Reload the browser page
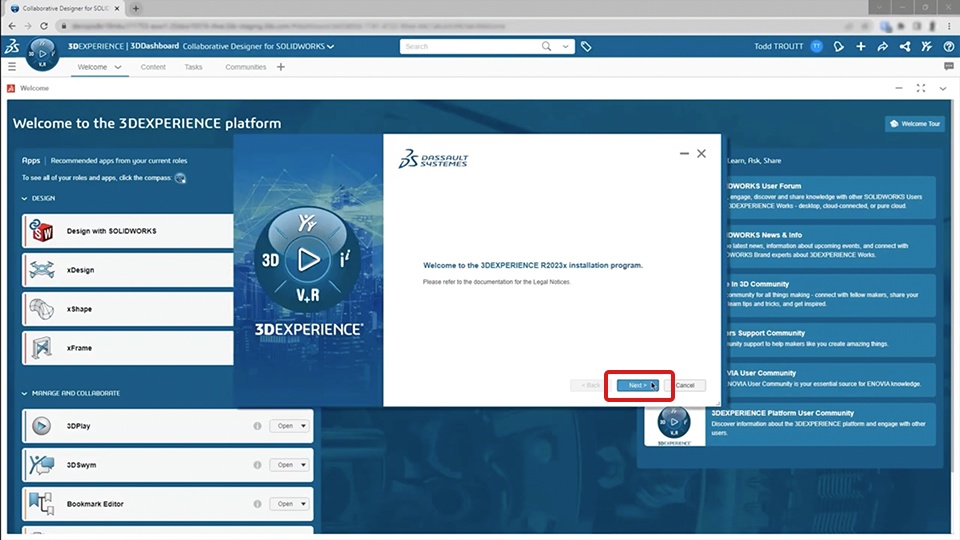Image resolution: width=960 pixels, height=540 pixels. click(44, 26)
